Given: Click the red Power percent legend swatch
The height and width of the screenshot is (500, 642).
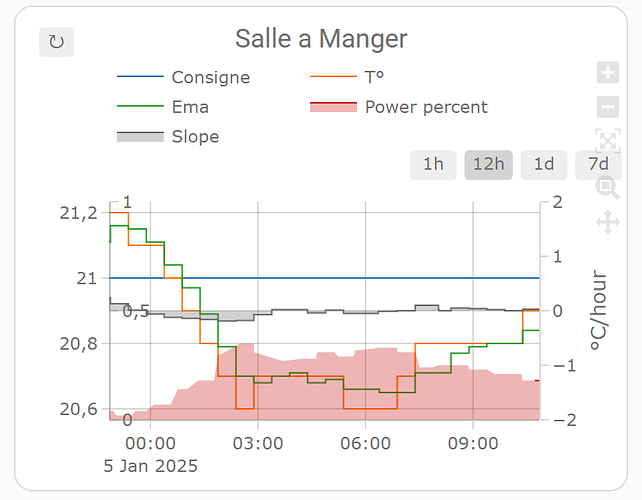Looking at the screenshot, I should pos(333,107).
